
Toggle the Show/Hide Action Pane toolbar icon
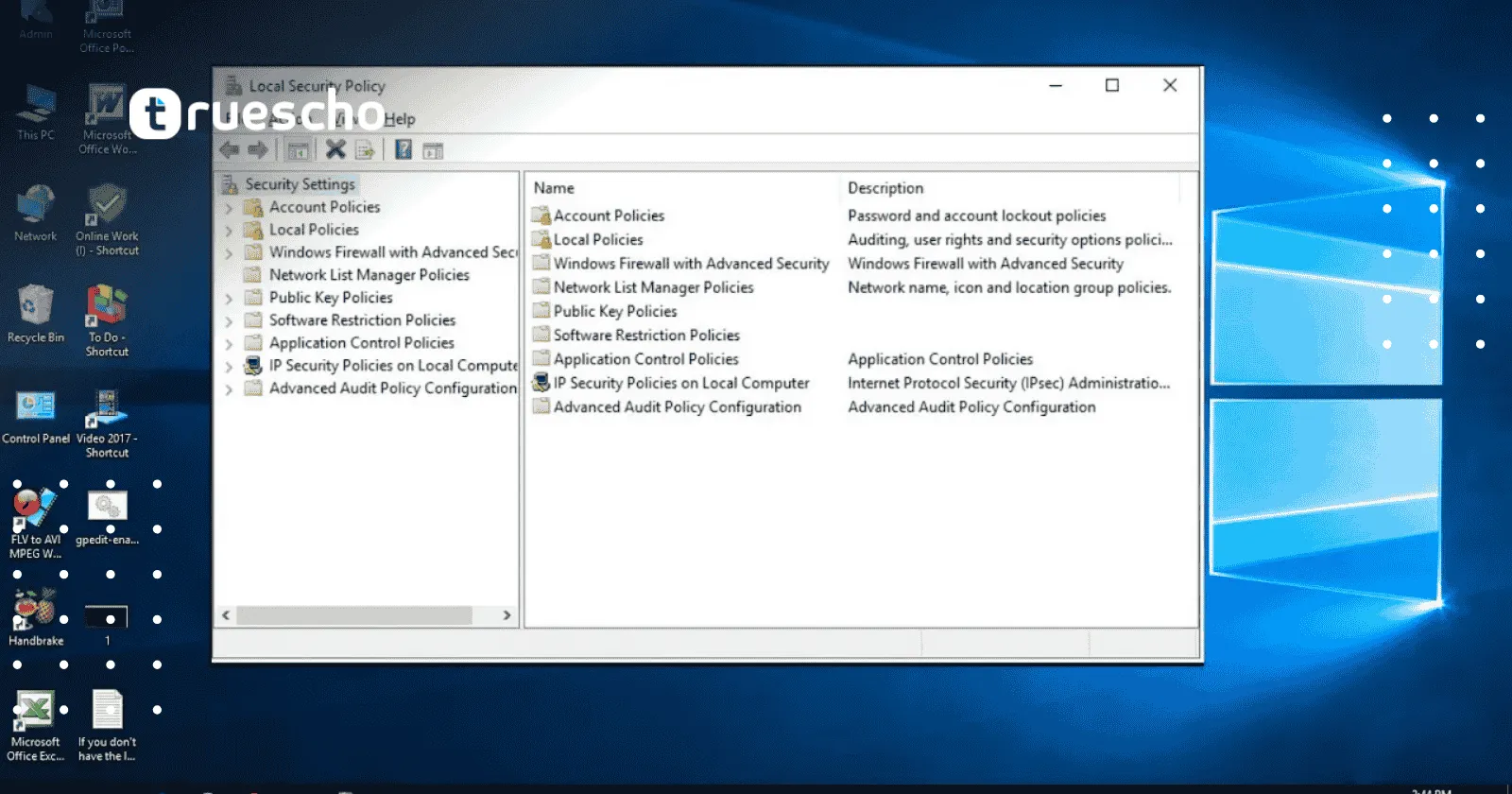(x=433, y=150)
